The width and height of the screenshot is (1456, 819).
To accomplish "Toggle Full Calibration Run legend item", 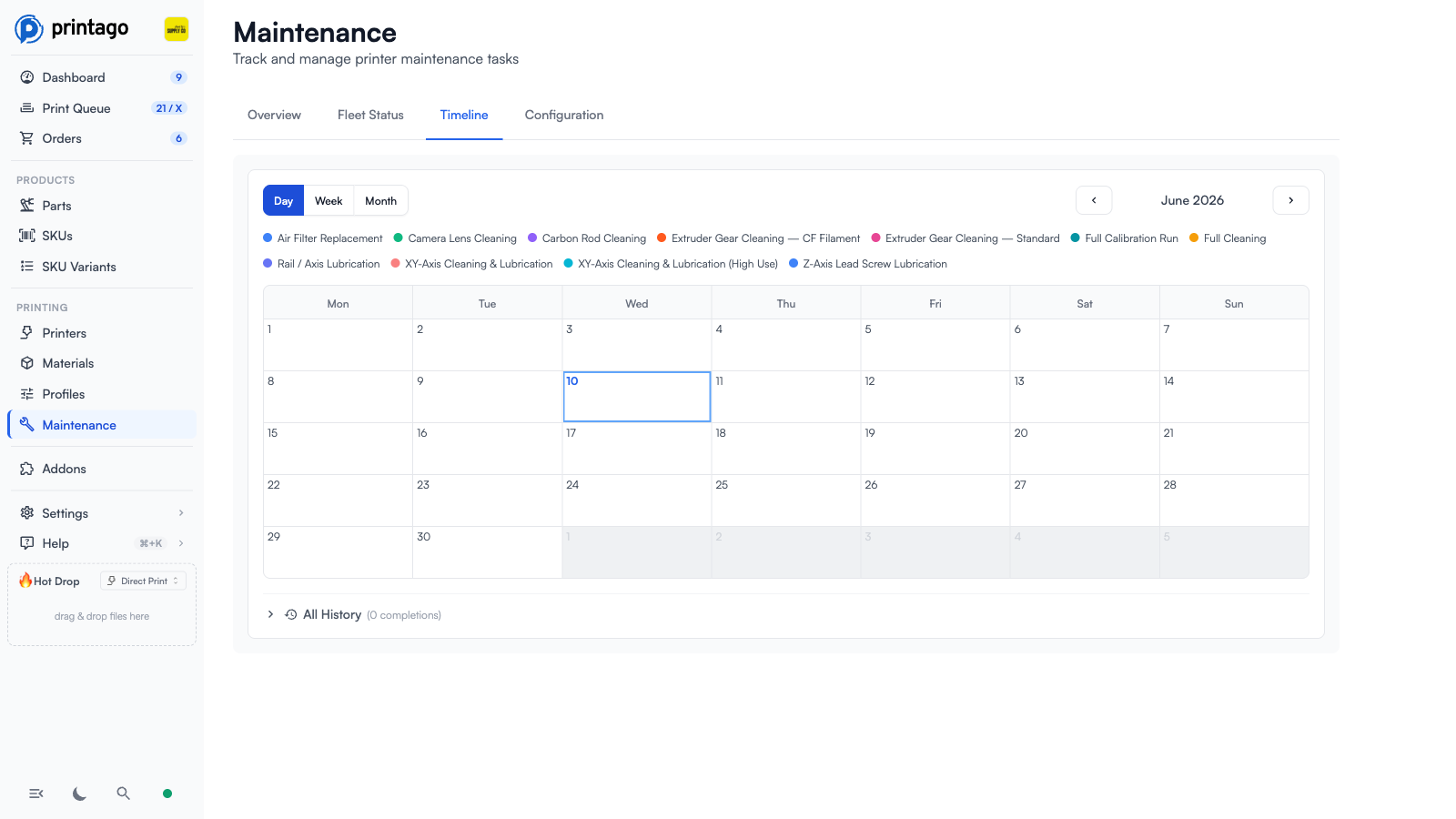I will [x=1125, y=238].
